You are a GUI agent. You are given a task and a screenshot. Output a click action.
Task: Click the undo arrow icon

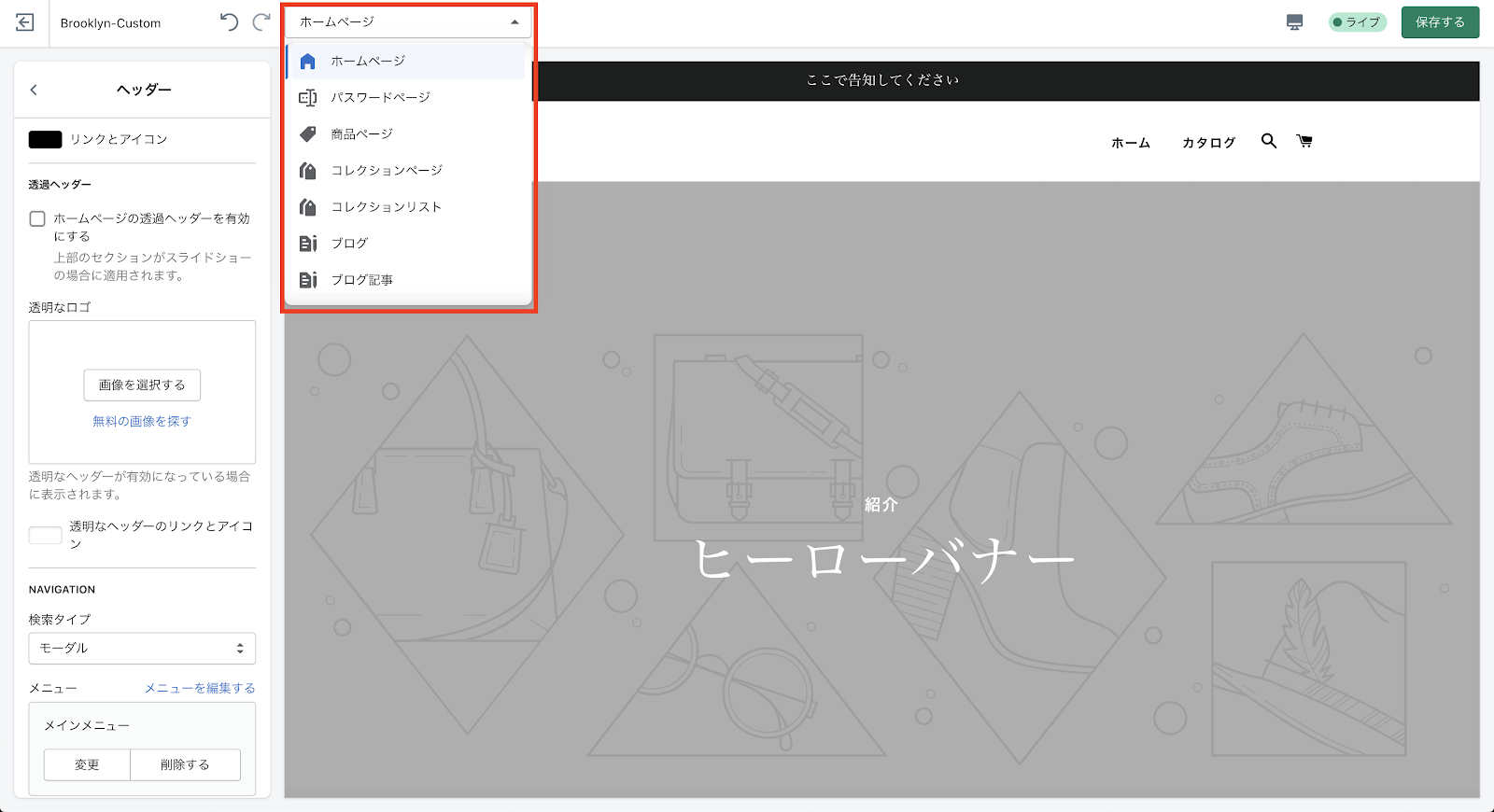click(229, 22)
